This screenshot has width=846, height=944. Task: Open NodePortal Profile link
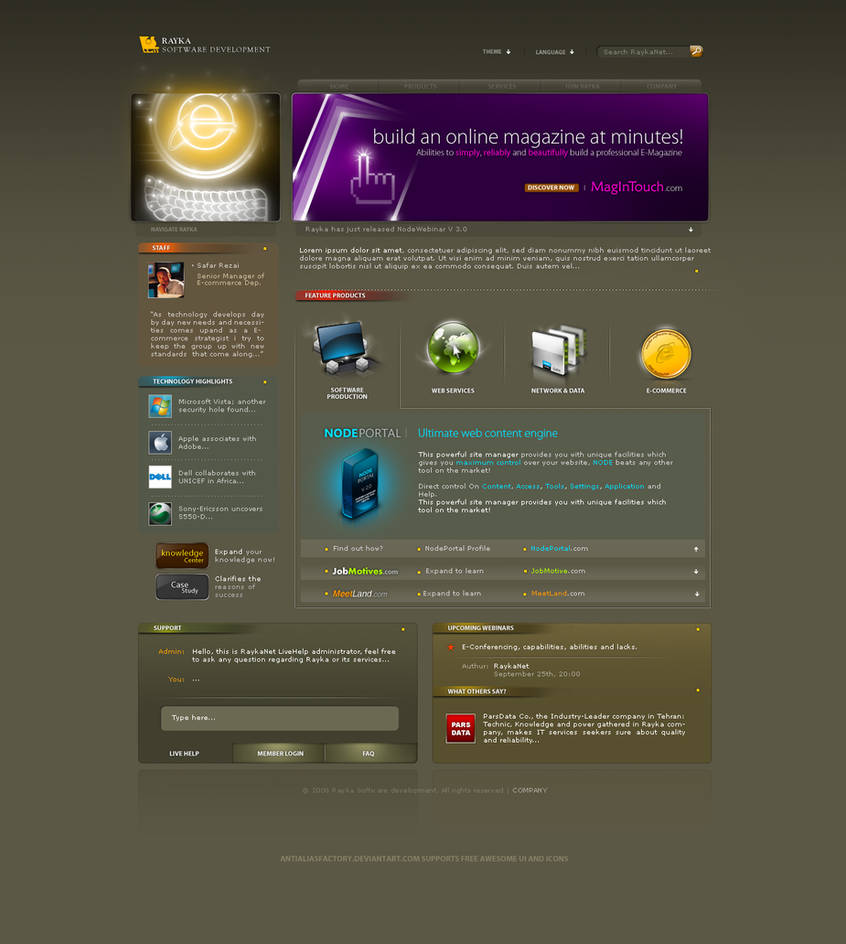tap(457, 548)
